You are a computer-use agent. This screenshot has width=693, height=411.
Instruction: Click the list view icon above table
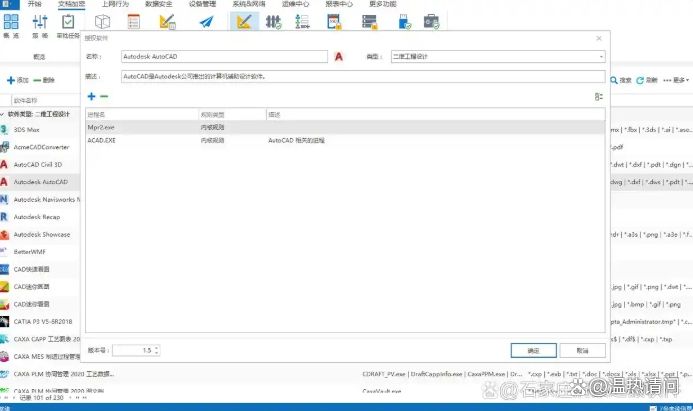(598, 96)
